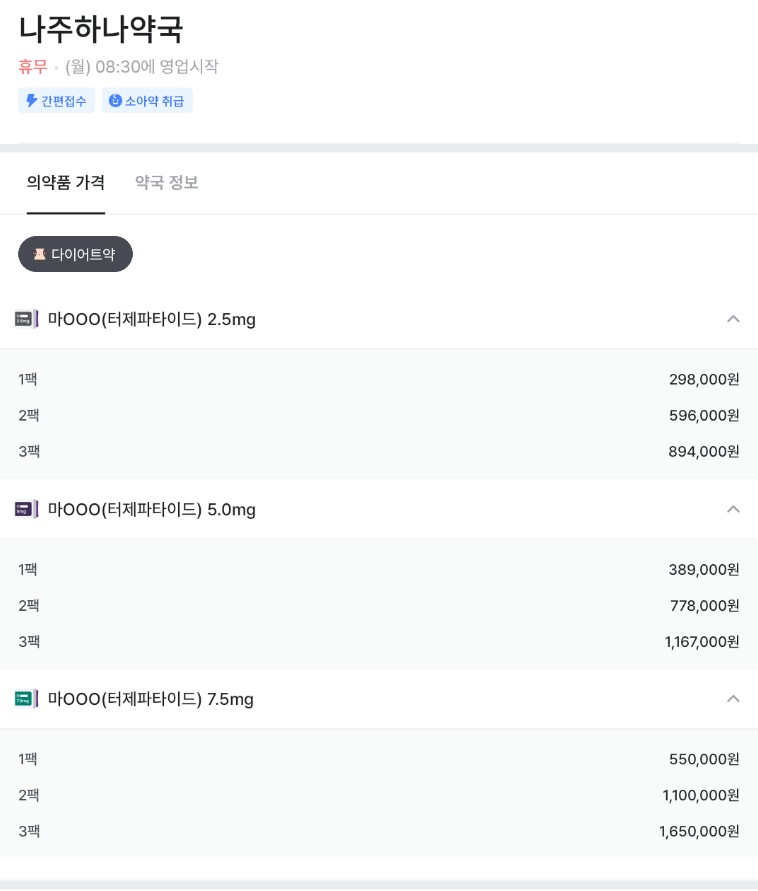This screenshot has height=891, width=758.
Task: Click the 휴무 status label
Action: (33, 66)
